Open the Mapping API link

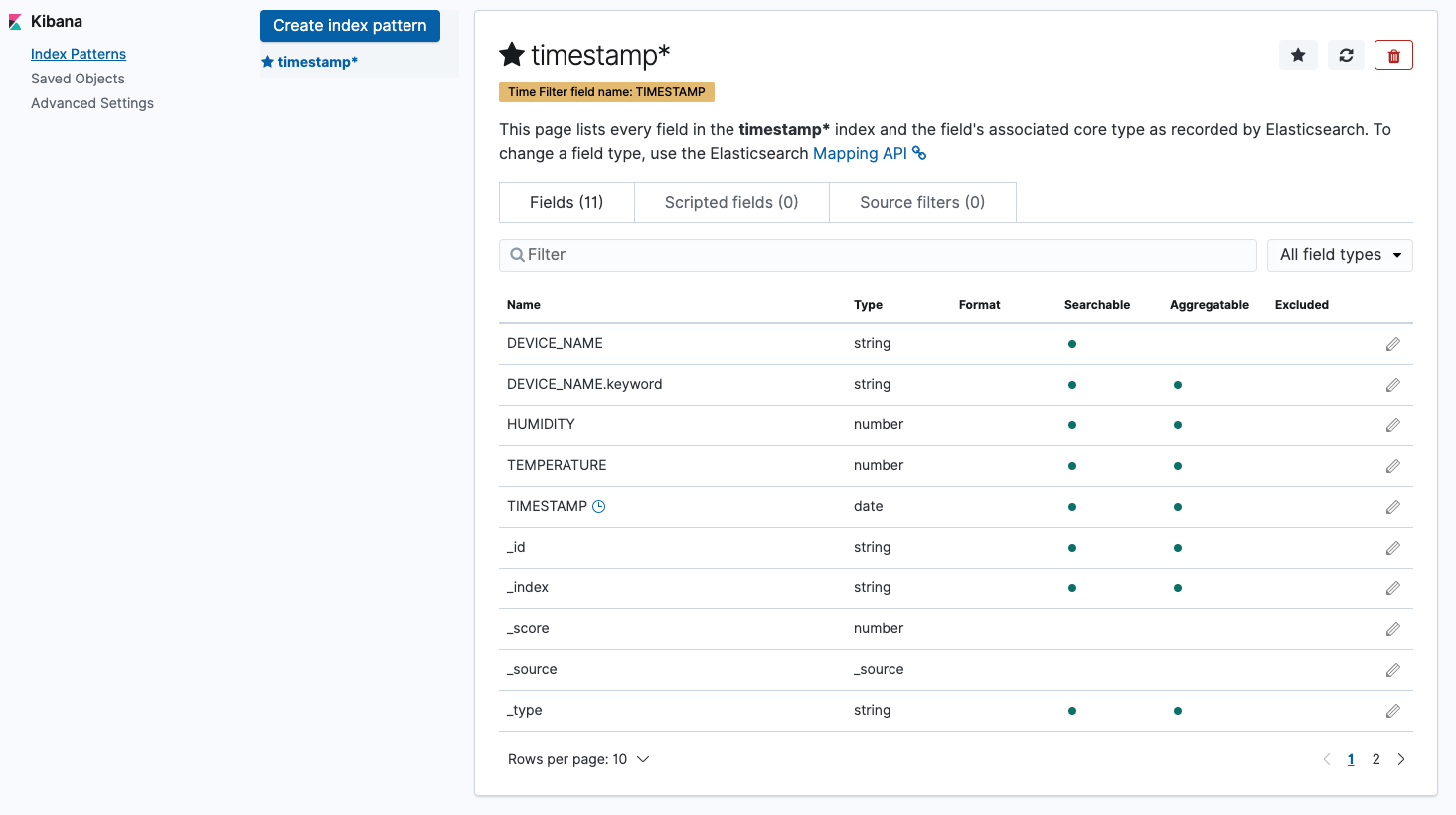click(861, 153)
